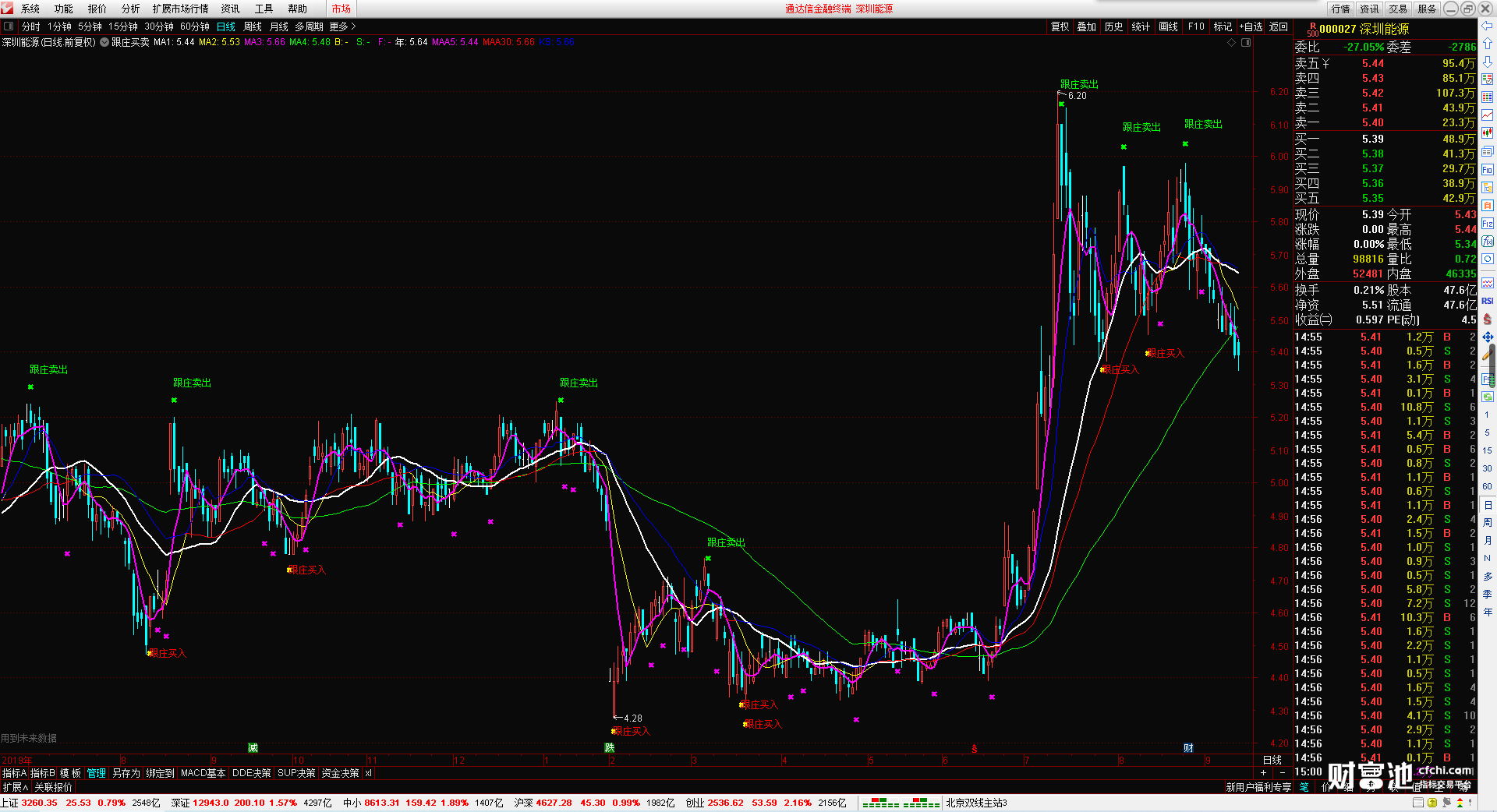Click the 交易 trading button

(x=1398, y=9)
